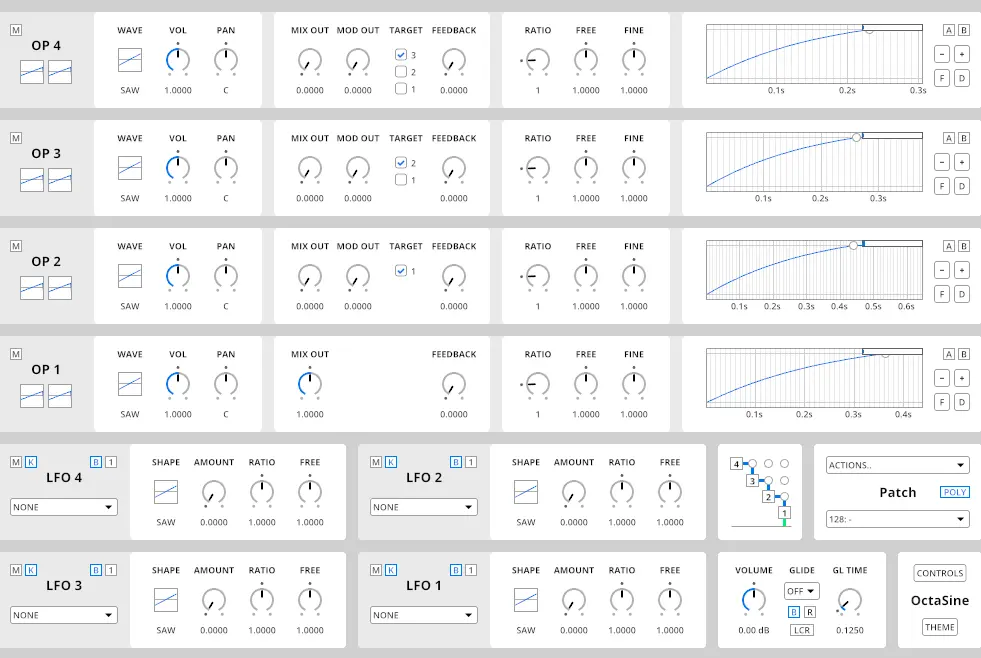Screen dimensions: 981x658
Task: Click the THEME button
Action: pos(940,627)
